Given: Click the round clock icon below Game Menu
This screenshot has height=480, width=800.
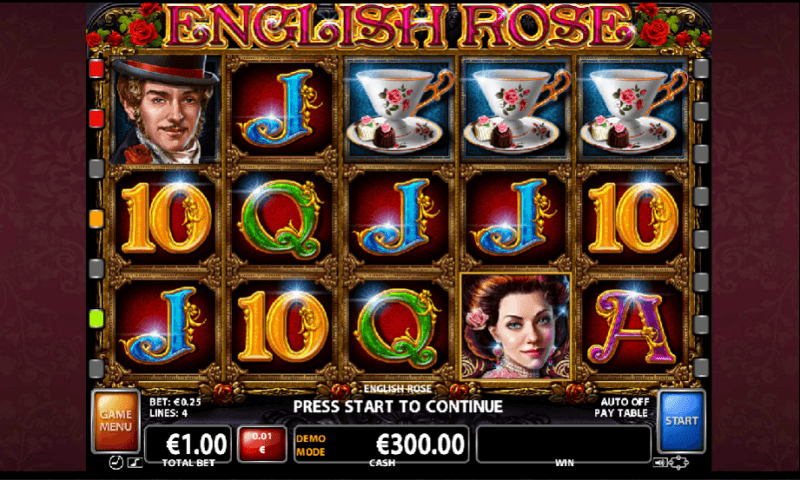Looking at the screenshot, I should tap(116, 463).
